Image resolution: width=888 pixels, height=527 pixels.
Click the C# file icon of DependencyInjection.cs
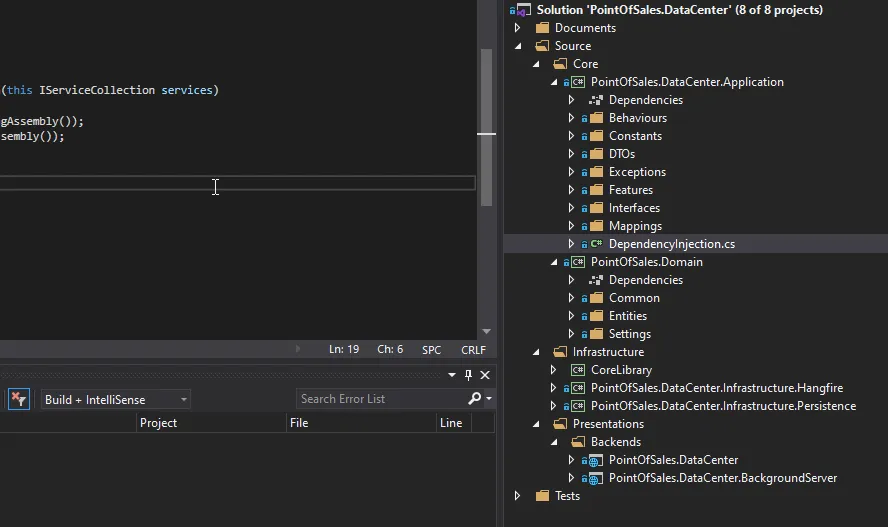pyautogui.click(x=596, y=244)
